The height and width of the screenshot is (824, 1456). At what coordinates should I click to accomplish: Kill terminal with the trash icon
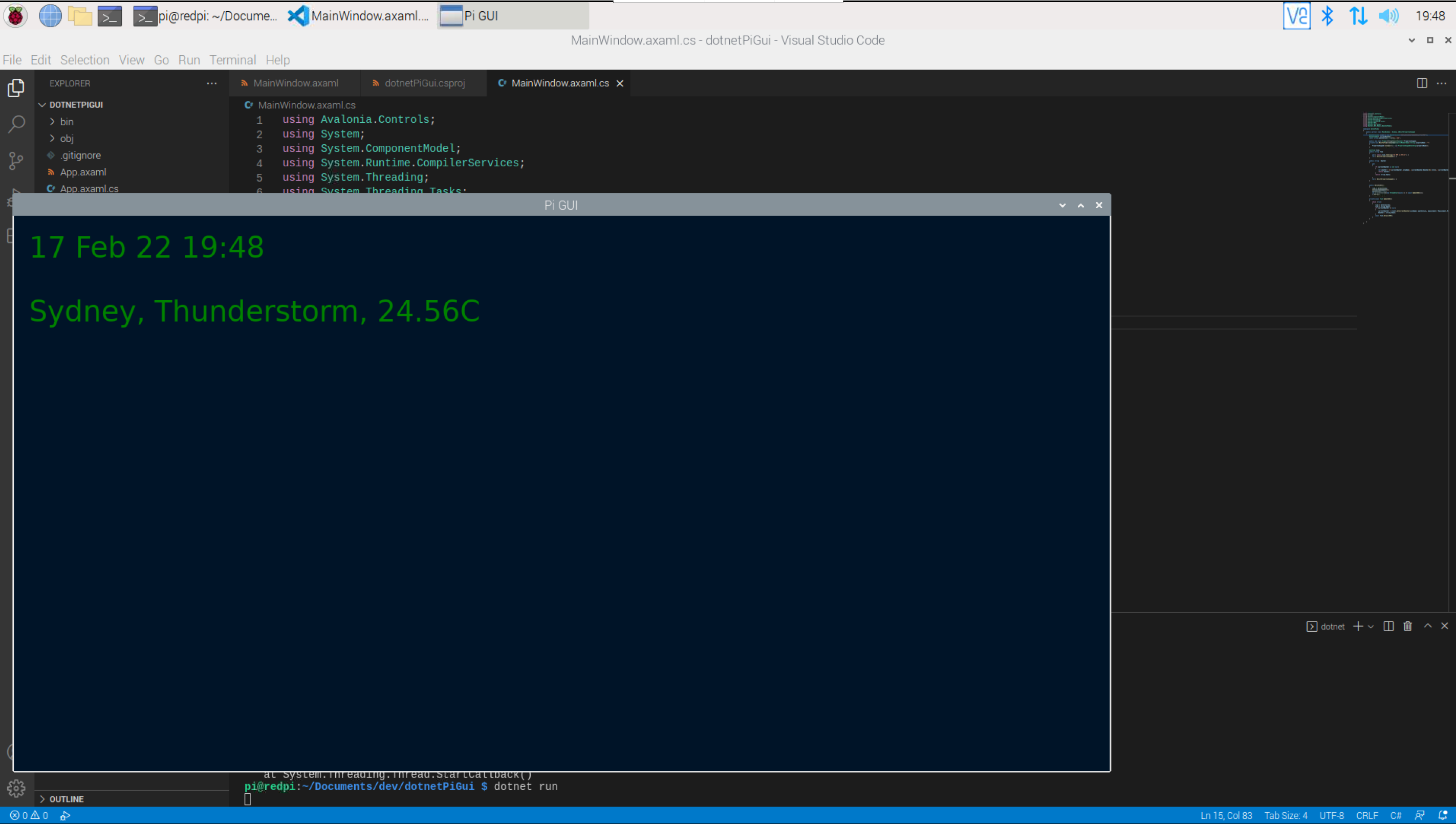(1407, 626)
